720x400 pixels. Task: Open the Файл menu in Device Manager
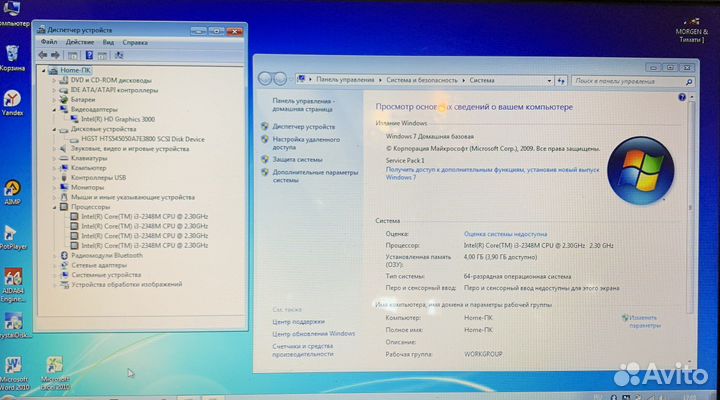(49, 42)
